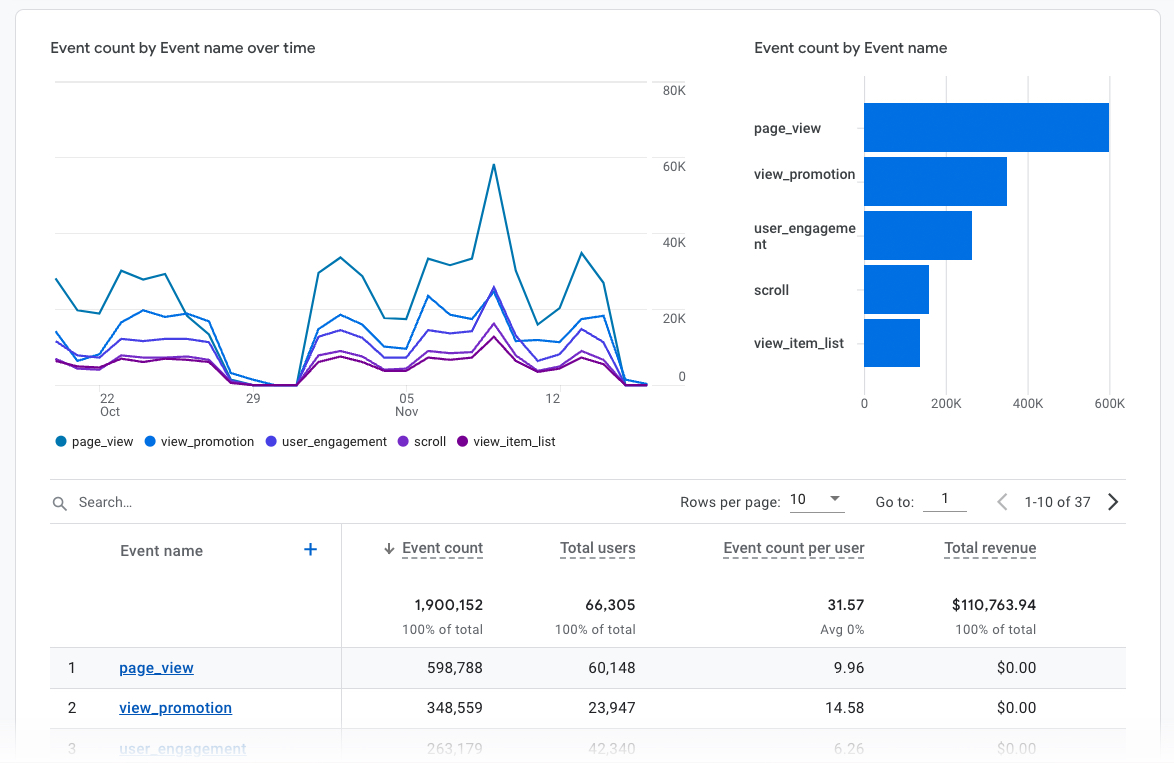Click the sort arrow beside Event count
Screen dimensions: 1174x763
pos(390,548)
